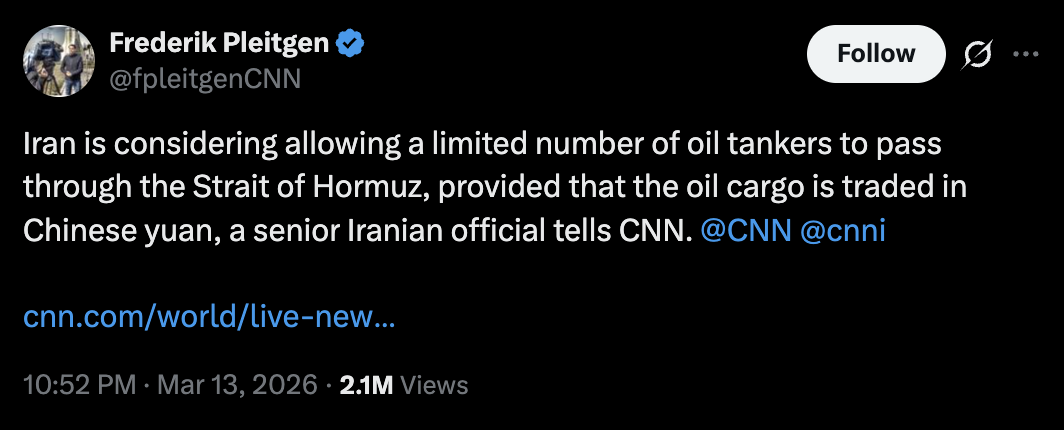The height and width of the screenshot is (430, 1064).
Task: Follow the cnn.com/world/live-new… link
Action: (208, 317)
